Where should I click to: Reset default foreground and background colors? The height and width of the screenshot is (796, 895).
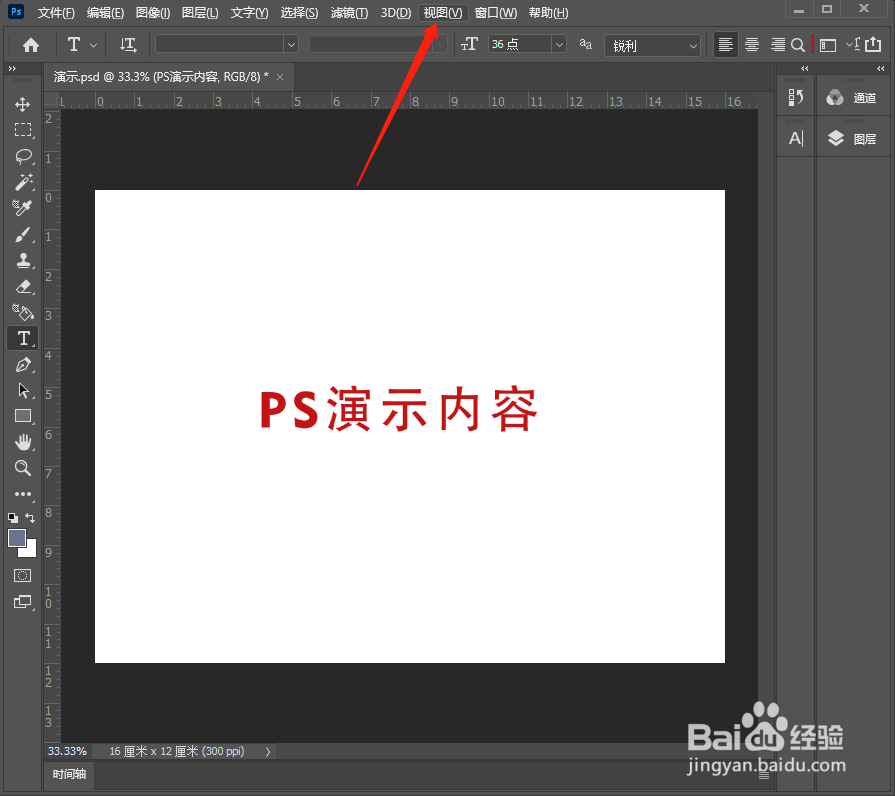(13, 518)
